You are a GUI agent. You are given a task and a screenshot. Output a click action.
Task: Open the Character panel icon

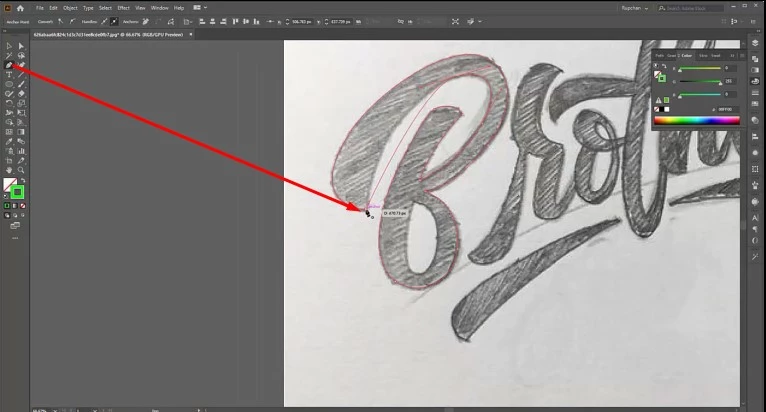[x=755, y=218]
